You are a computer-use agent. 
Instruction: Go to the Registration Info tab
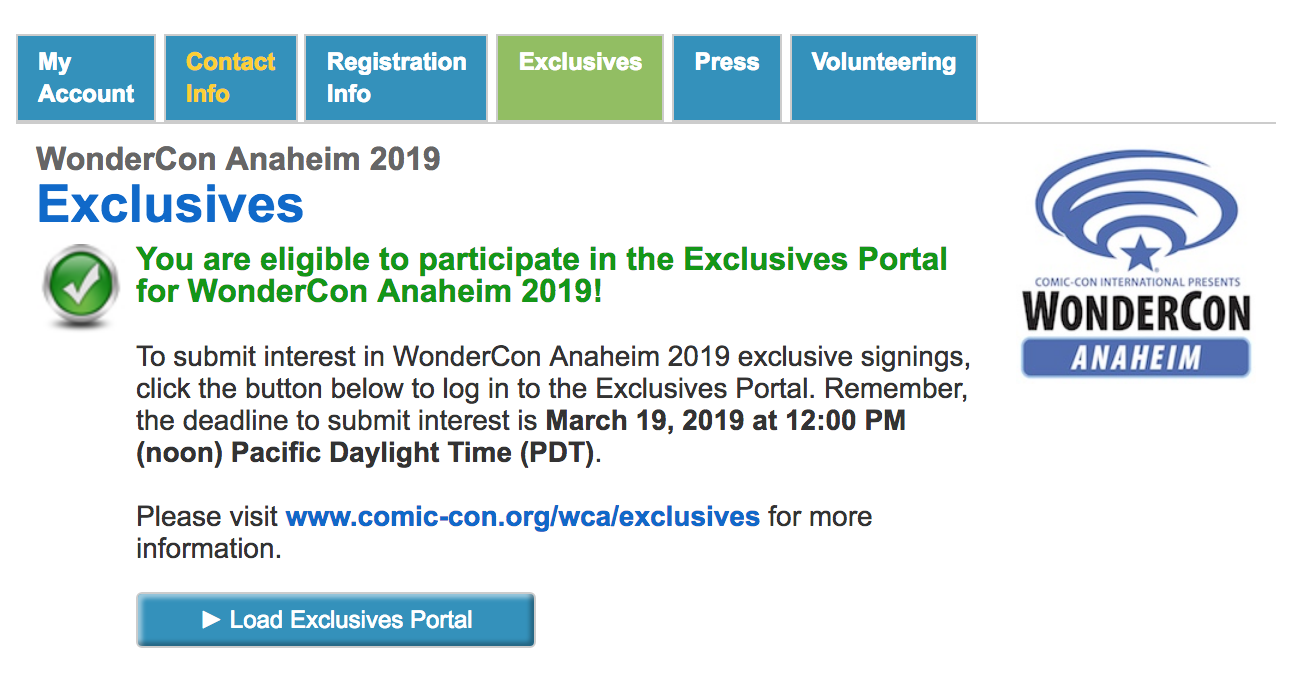396,78
